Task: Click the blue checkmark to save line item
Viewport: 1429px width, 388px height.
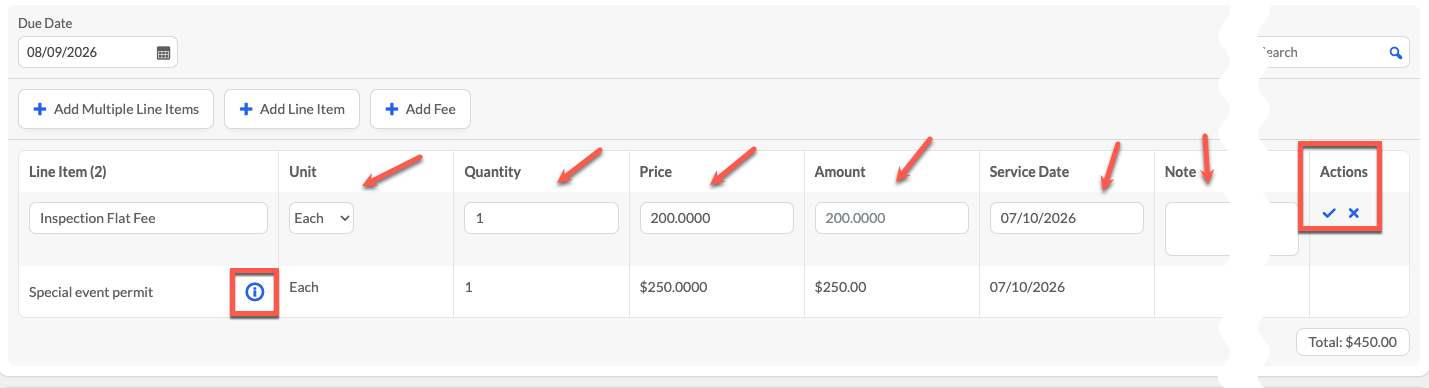Action: (1329, 213)
